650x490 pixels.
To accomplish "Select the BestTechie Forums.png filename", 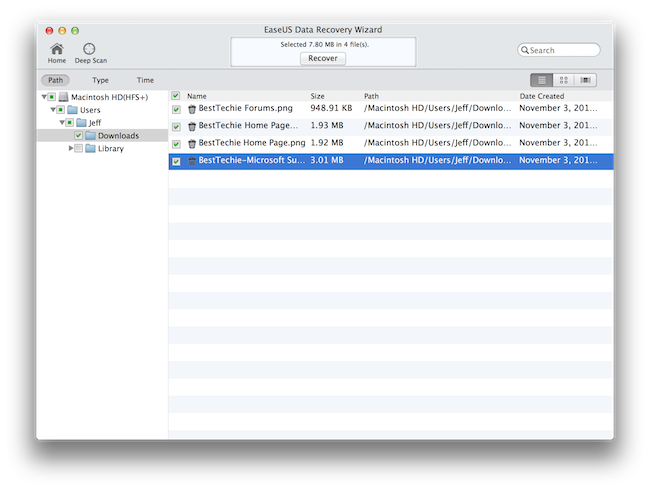I will [245, 108].
